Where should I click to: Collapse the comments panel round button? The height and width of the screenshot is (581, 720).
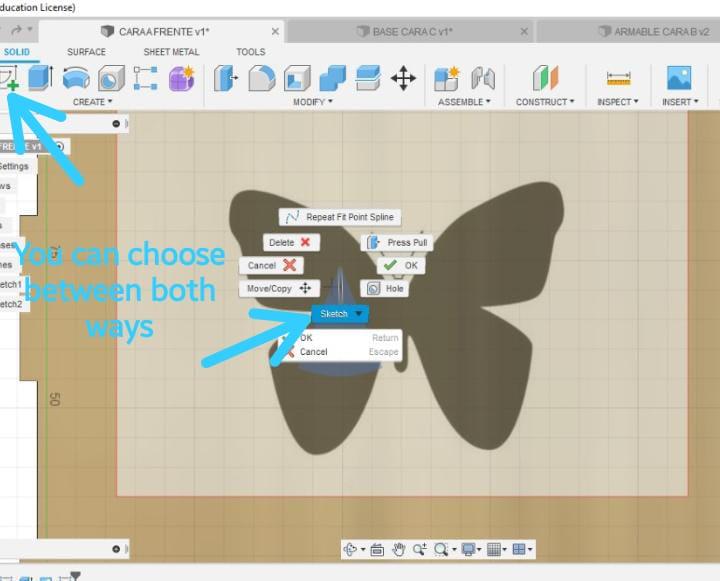coord(116,549)
